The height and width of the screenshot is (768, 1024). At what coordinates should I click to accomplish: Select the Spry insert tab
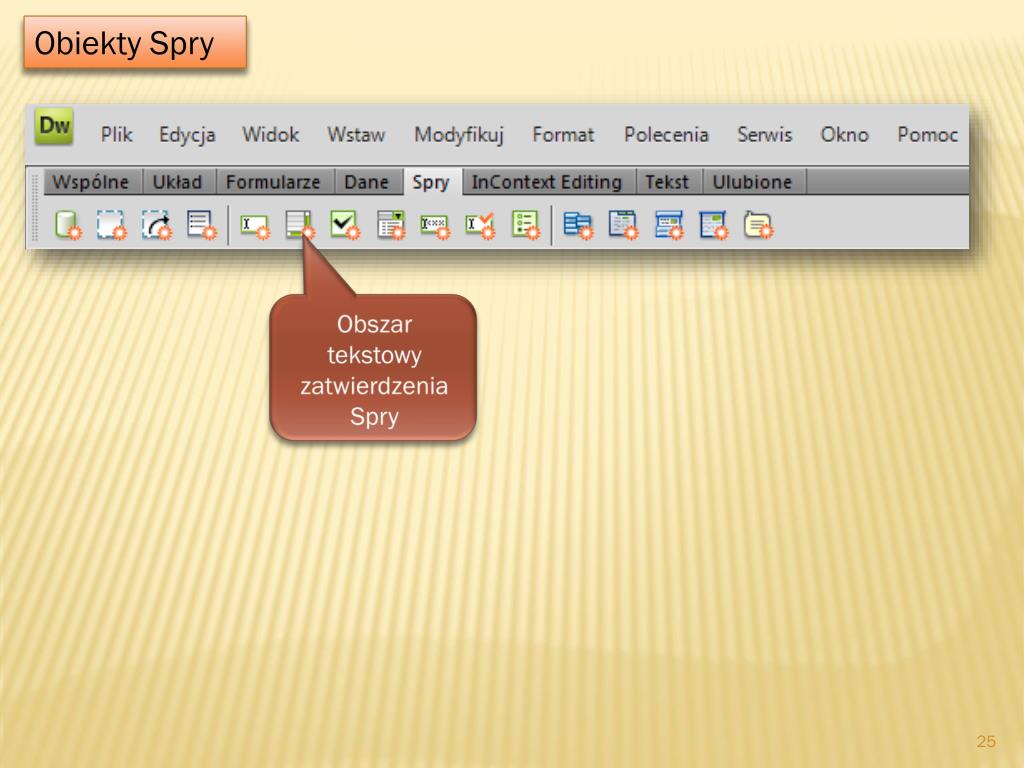click(x=431, y=182)
